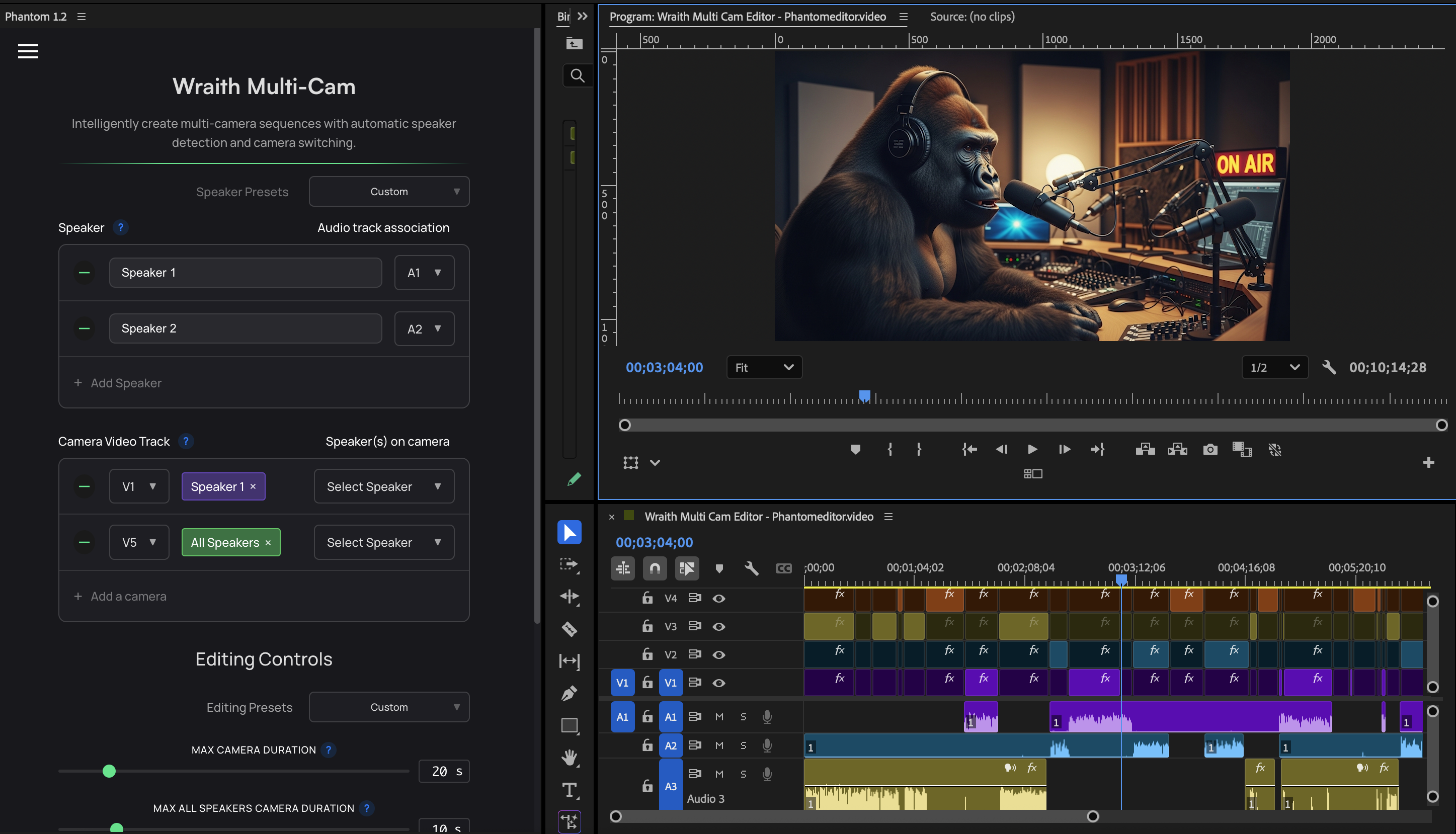1456x834 pixels.
Task: Remove Speaker 1 row with minus button
Action: click(84, 273)
